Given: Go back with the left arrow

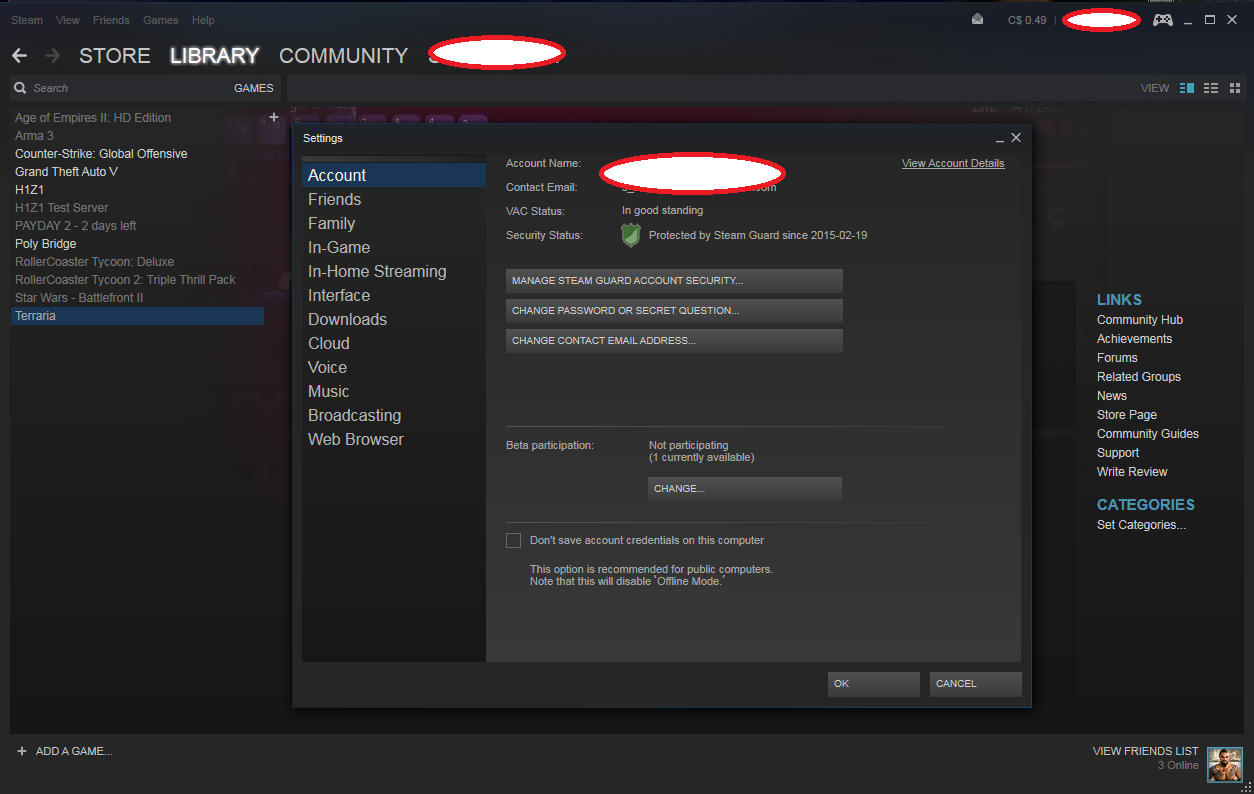Looking at the screenshot, I should [x=19, y=56].
